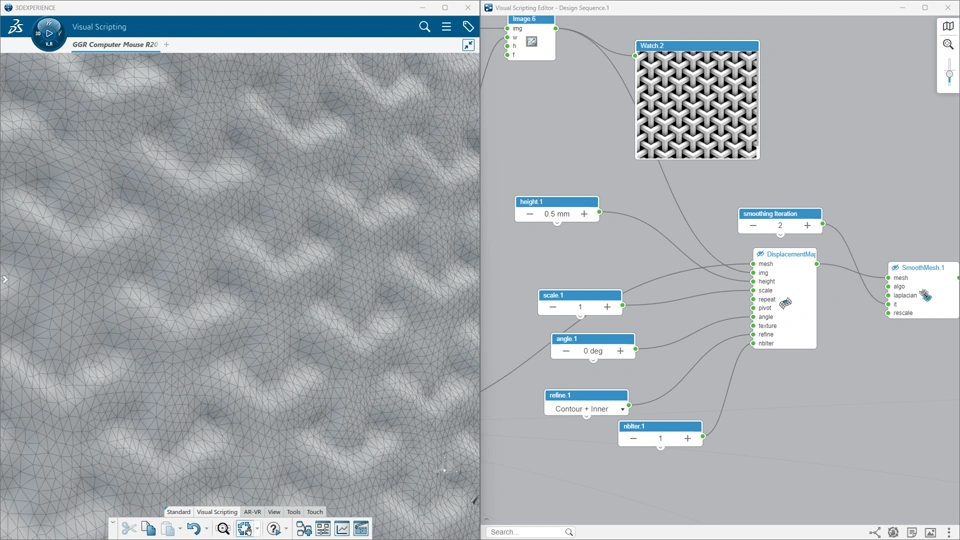Click the 3DS logo in header
The width and height of the screenshot is (960, 540).
[x=15, y=26]
